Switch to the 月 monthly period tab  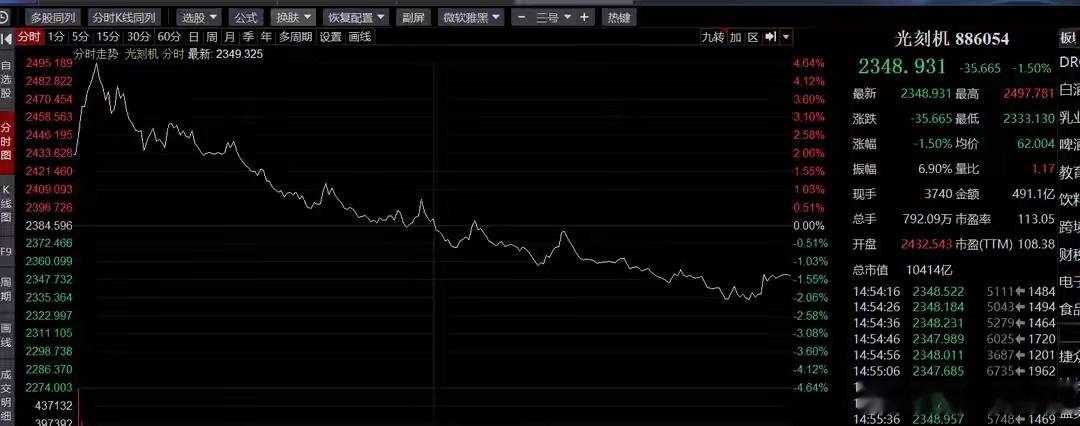(230, 37)
